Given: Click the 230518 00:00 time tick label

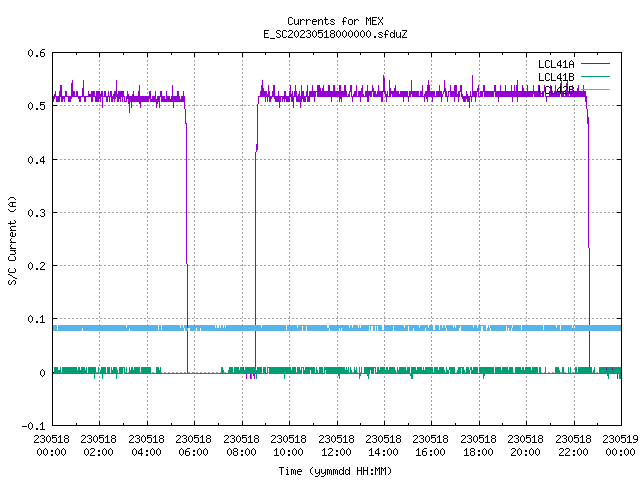Looking at the screenshot, I should pos(51,446).
